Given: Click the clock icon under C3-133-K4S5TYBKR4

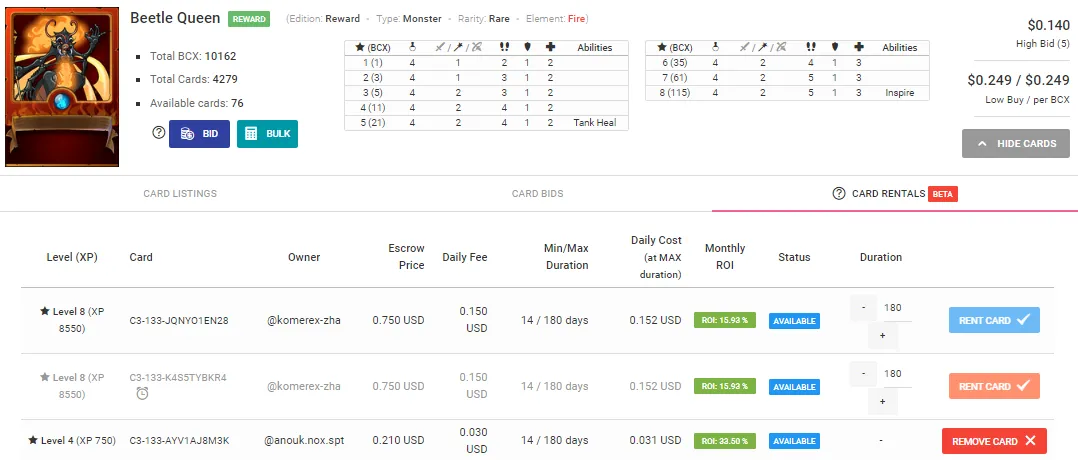Looking at the screenshot, I should (x=142, y=393).
